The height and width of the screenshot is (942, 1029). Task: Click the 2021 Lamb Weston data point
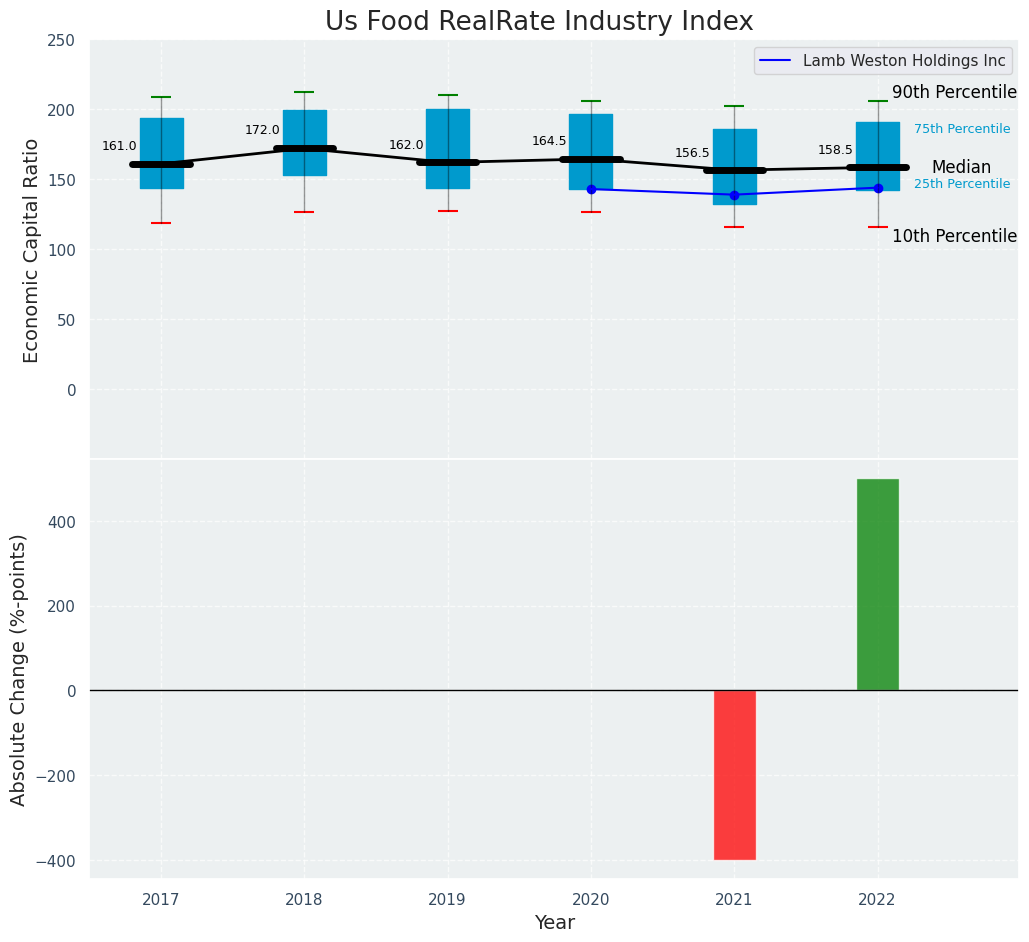tap(734, 195)
